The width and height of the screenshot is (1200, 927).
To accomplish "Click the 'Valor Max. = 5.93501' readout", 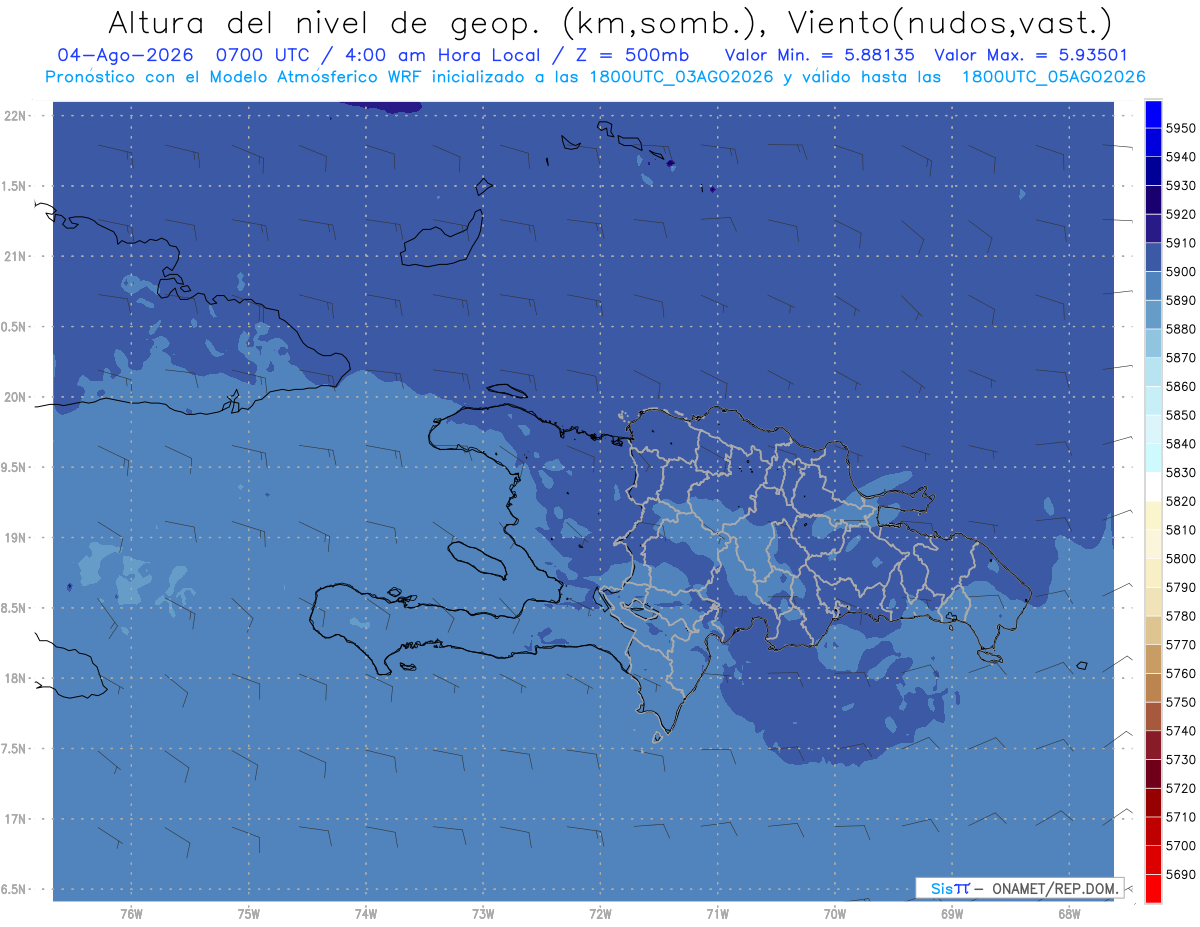I will [x=1030, y=55].
